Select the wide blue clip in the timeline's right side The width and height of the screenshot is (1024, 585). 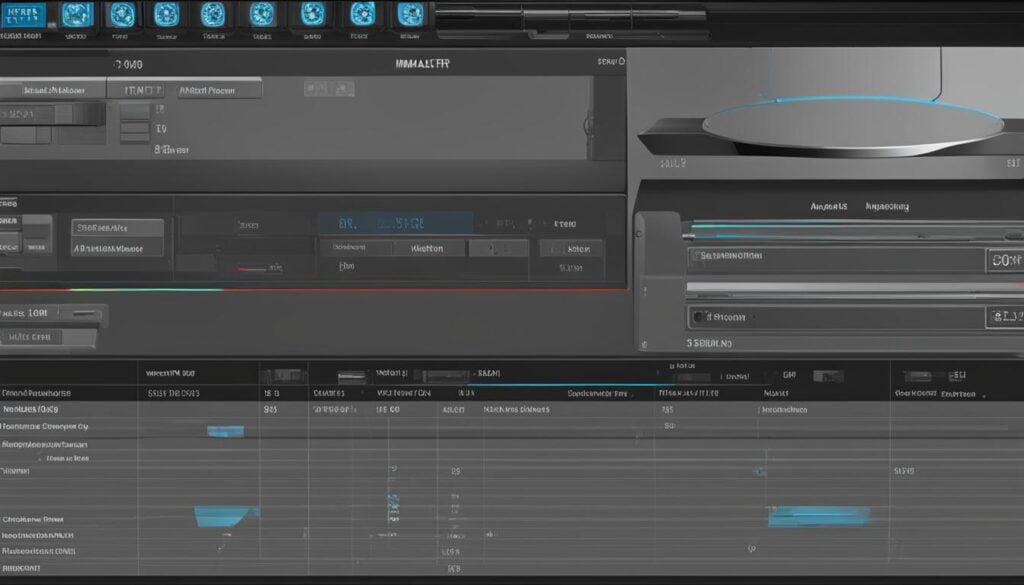[x=817, y=516]
